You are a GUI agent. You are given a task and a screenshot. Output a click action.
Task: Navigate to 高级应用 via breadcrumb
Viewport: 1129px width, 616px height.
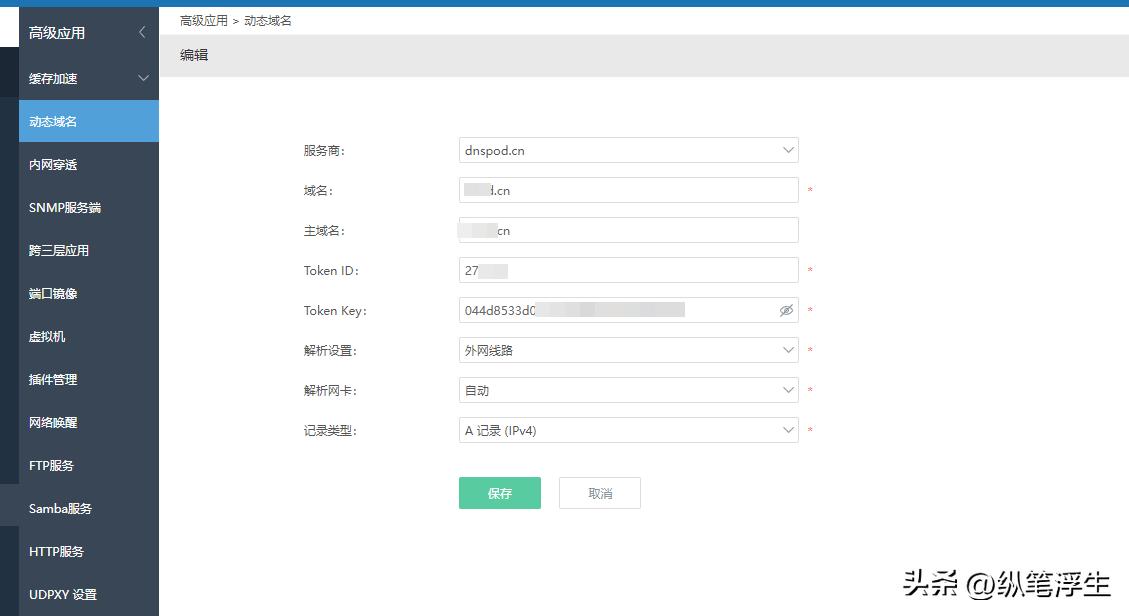point(203,19)
